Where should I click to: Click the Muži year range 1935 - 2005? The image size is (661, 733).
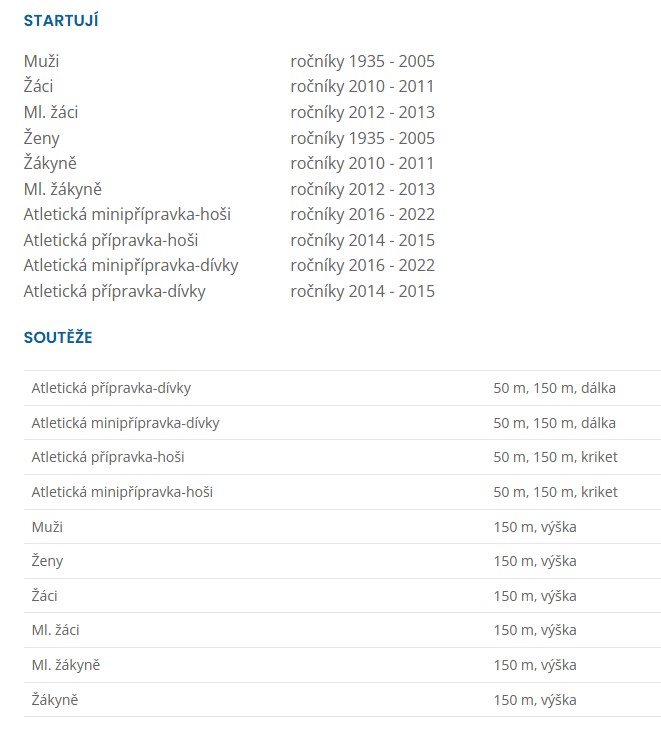coord(362,61)
